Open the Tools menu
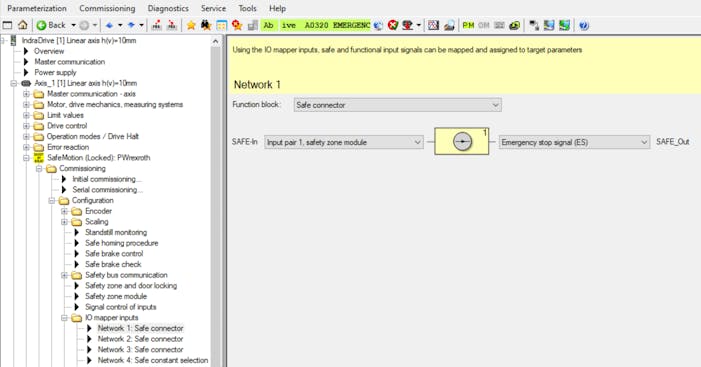This screenshot has height=367, width=701. coord(247,8)
